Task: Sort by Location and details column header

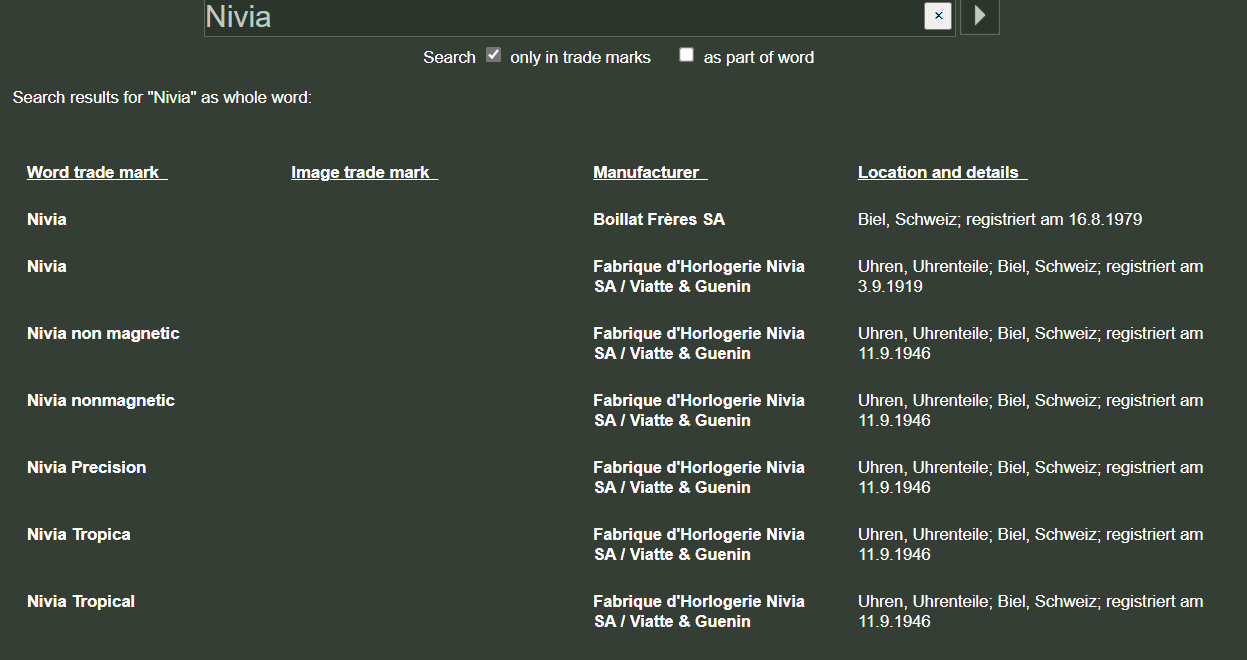Action: pyautogui.click(x=942, y=172)
